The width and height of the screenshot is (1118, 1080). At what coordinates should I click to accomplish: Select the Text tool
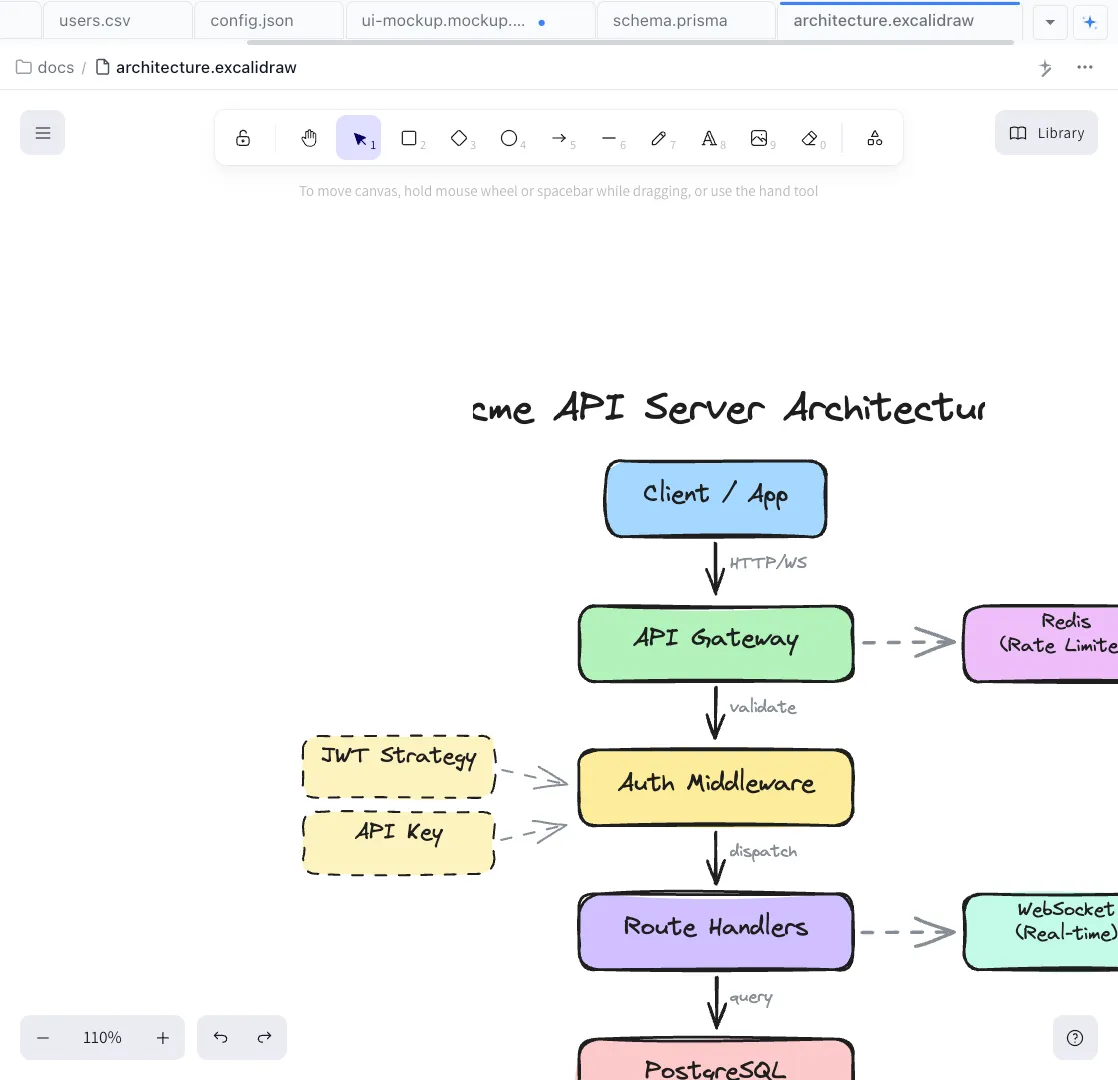click(711, 137)
